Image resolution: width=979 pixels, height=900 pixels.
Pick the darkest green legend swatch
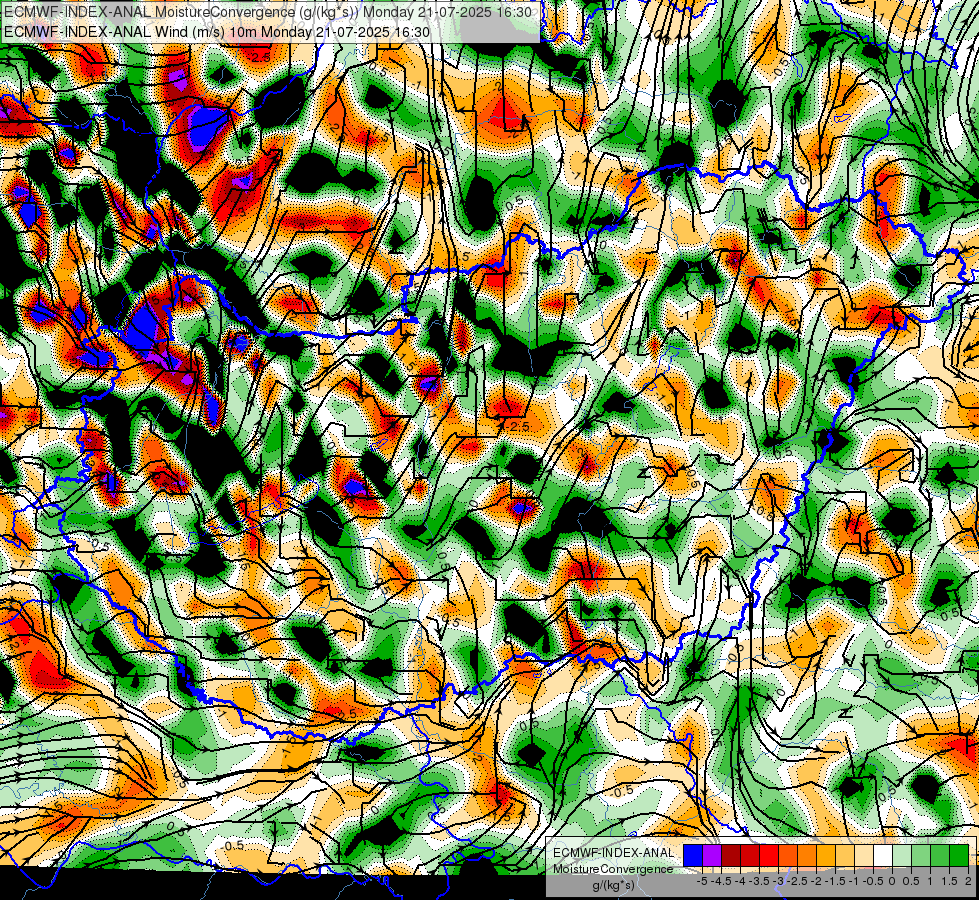pyautogui.click(x=959, y=856)
